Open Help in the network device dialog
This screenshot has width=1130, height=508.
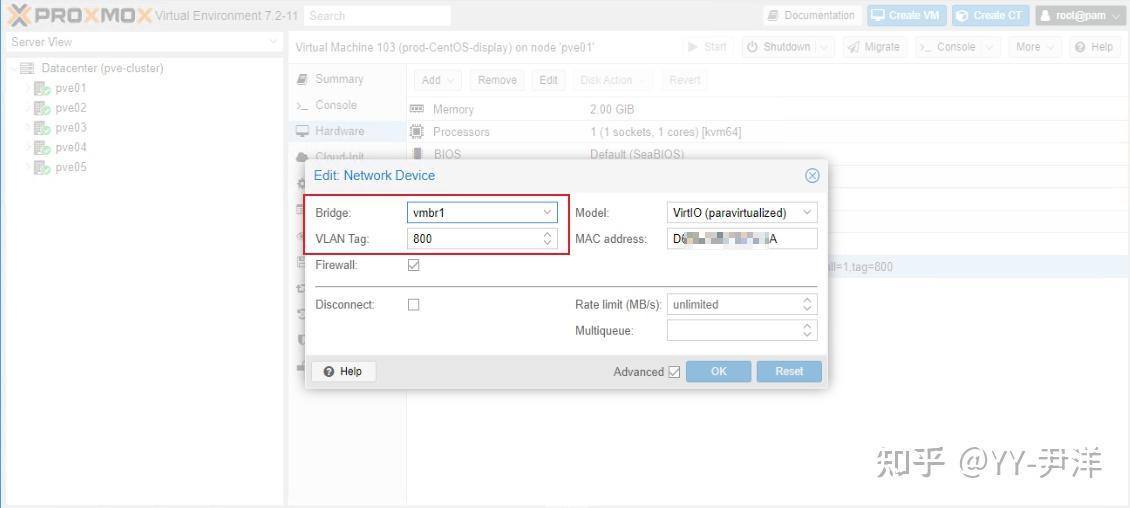tap(343, 372)
